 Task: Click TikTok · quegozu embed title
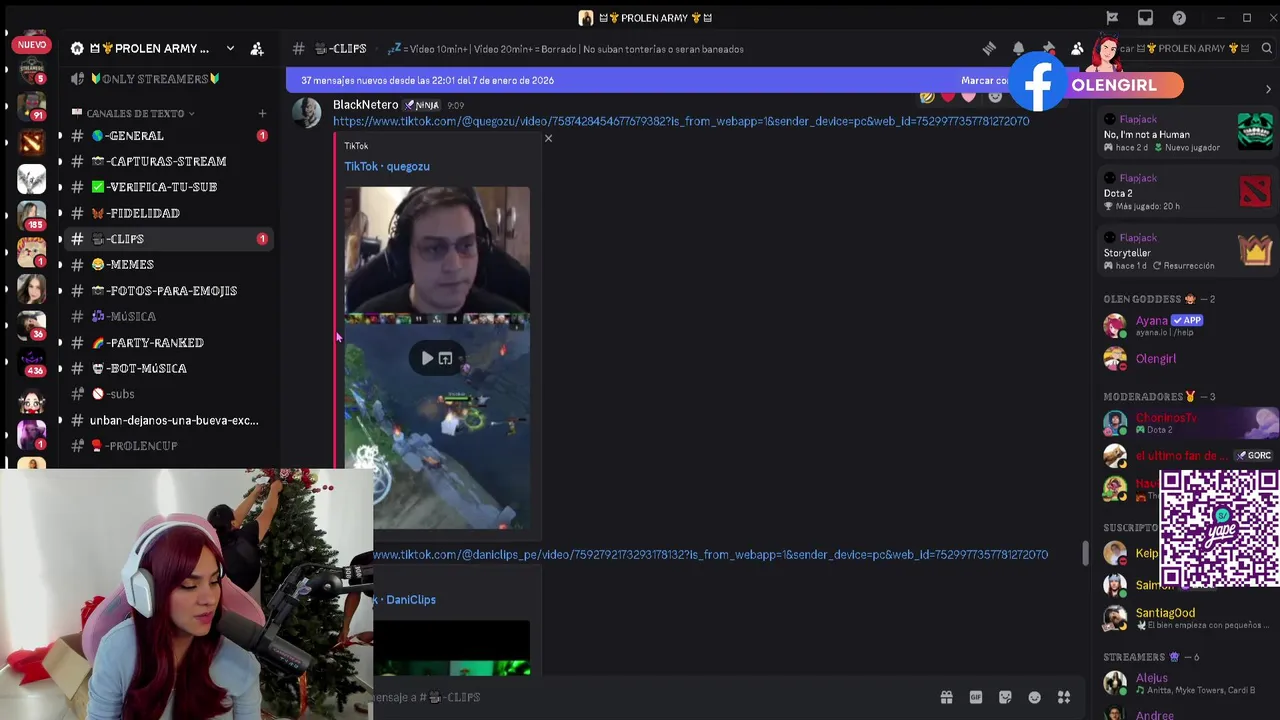(x=387, y=166)
